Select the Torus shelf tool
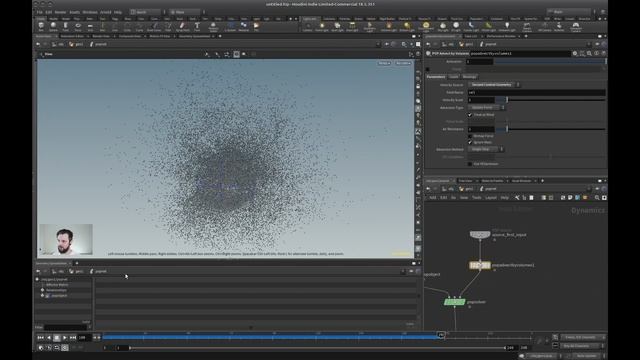Image resolution: width=640 pixels, height=360 pixels. pyautogui.click(x=78, y=27)
